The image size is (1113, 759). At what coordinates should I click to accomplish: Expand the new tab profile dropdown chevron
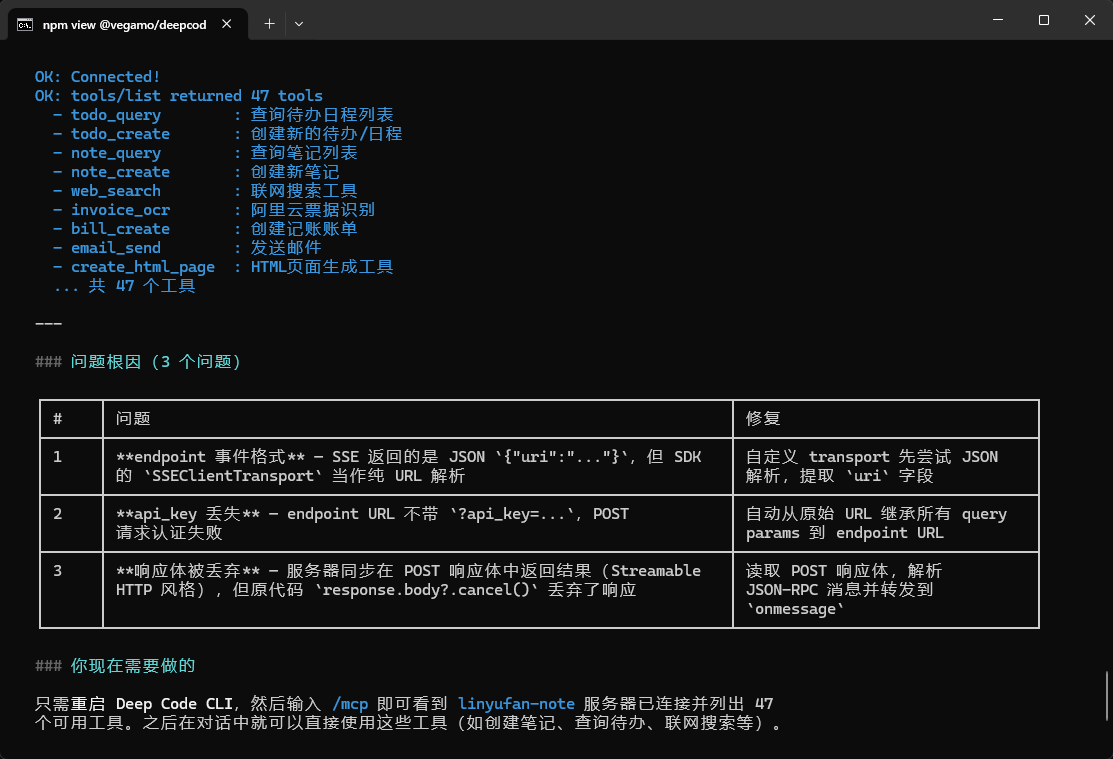(299, 23)
